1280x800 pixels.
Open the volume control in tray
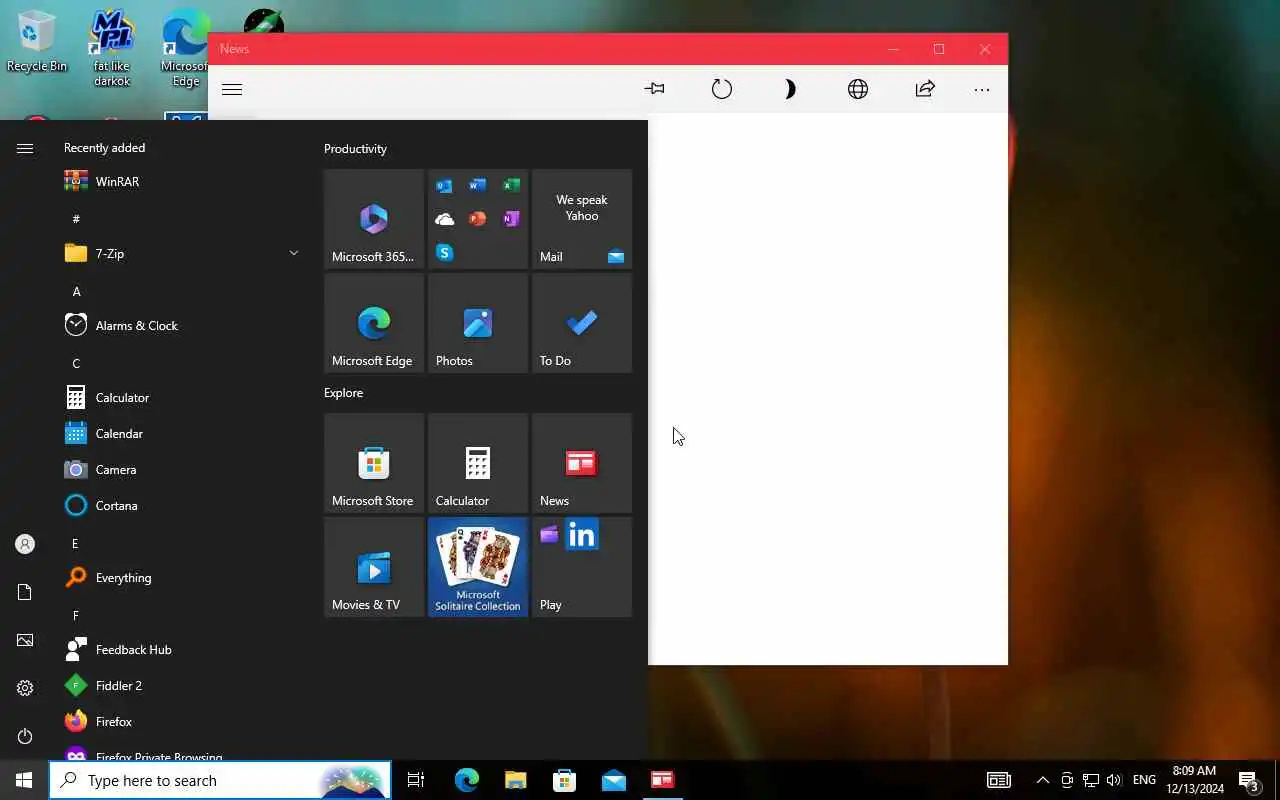pos(1114,780)
